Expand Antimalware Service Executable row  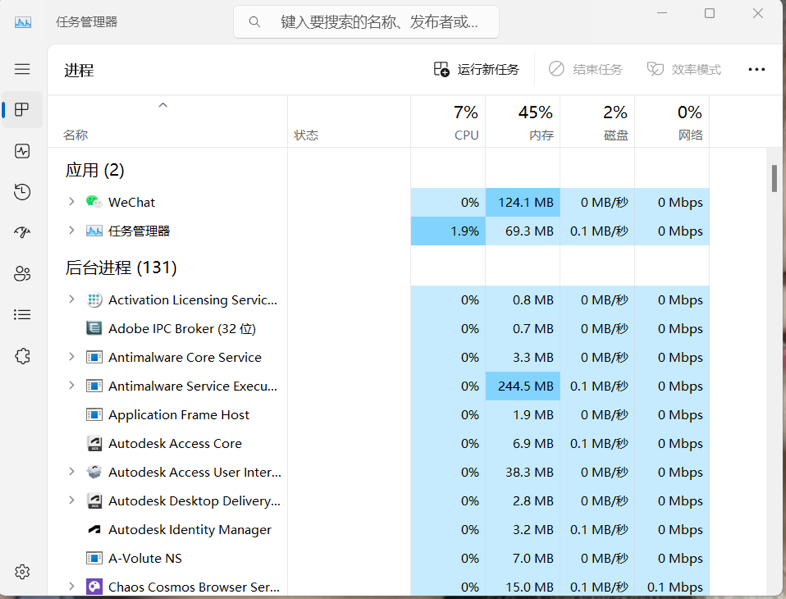tap(71, 385)
